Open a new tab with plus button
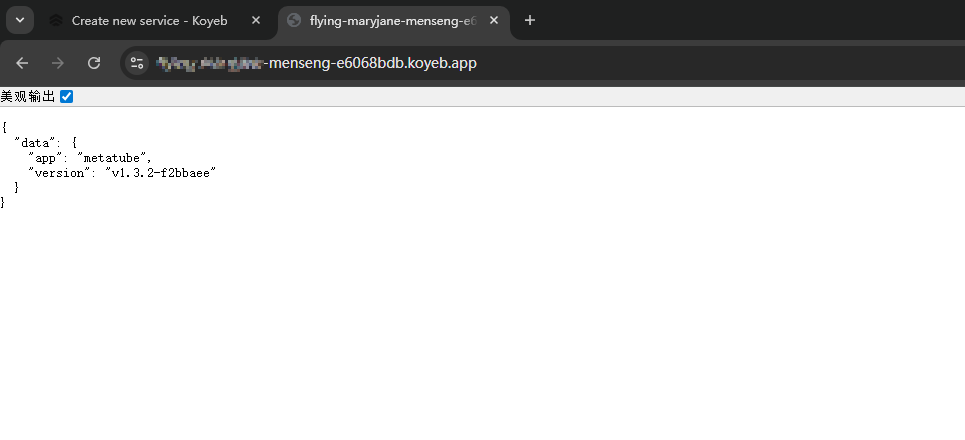This screenshot has height=440, width=965. [530, 20]
